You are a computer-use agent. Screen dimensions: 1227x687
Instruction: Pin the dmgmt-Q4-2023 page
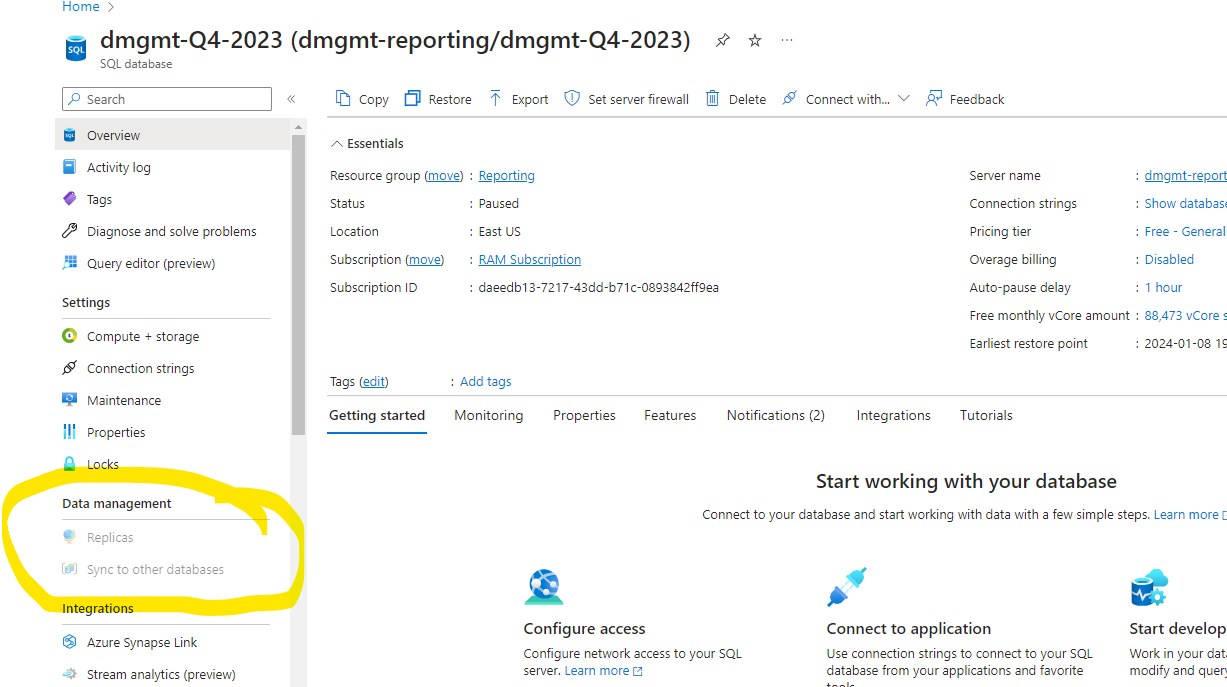click(x=722, y=40)
